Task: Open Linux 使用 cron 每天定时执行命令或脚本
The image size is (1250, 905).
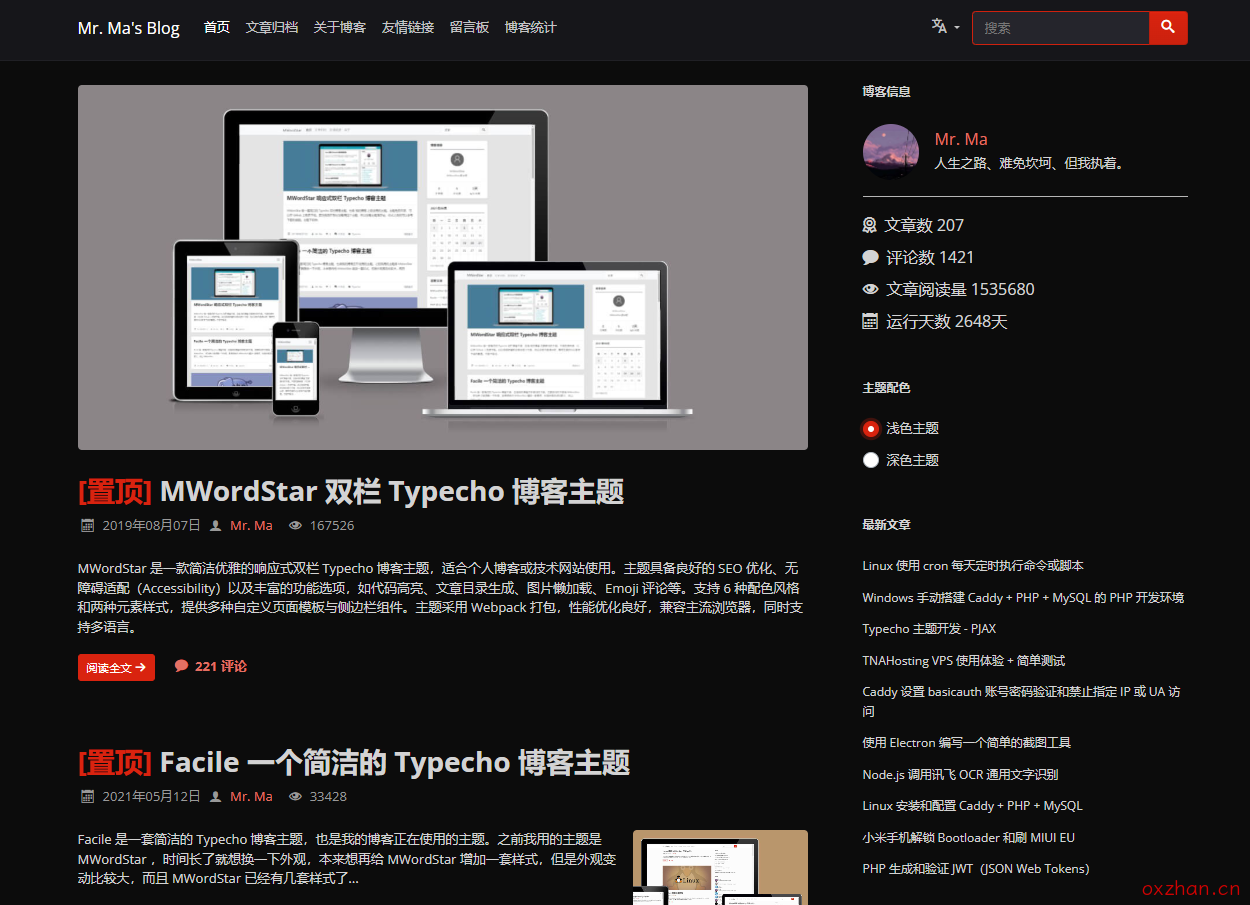Action: point(973,566)
